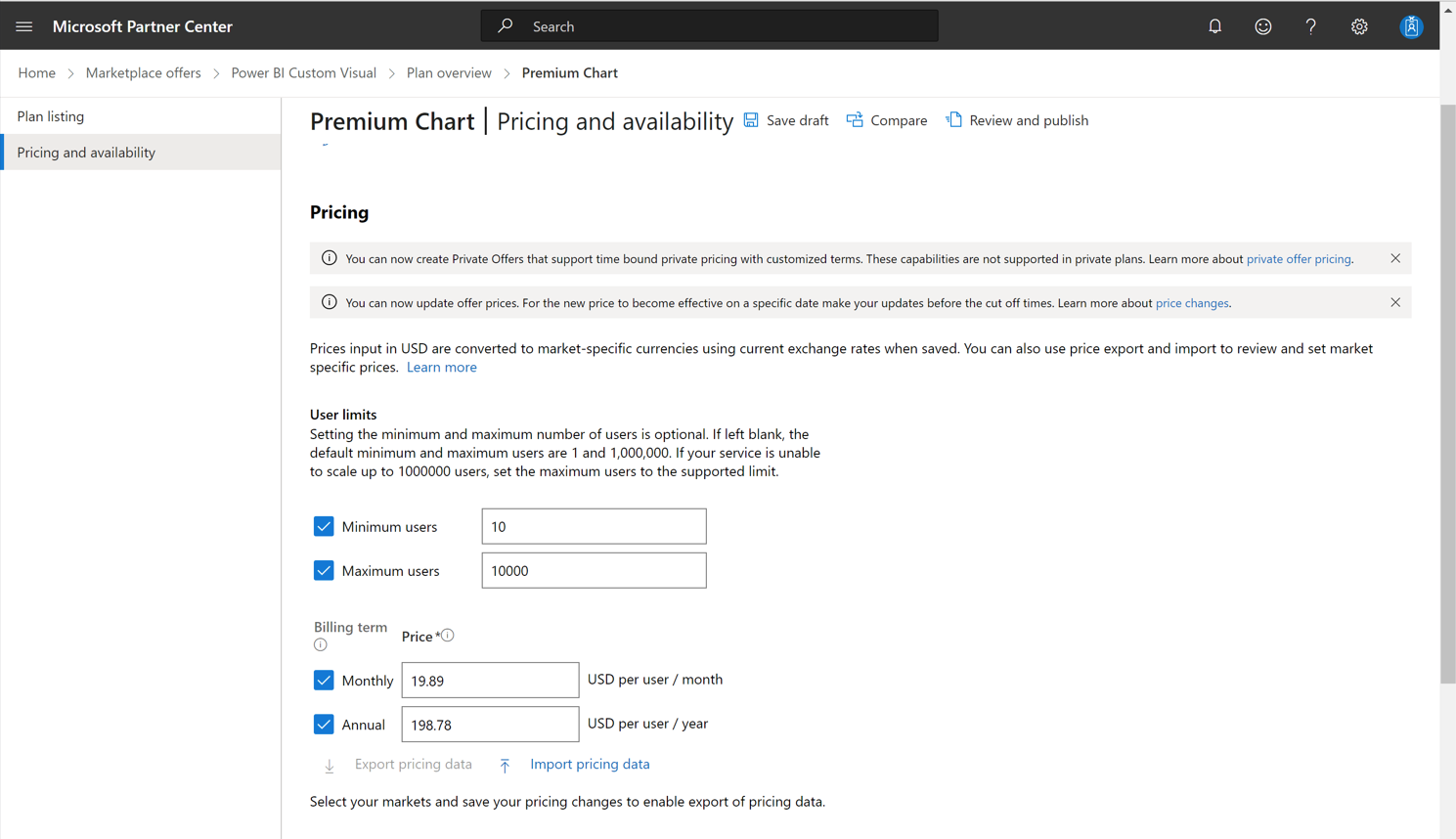The height and width of the screenshot is (839, 1456).
Task: Click Review and publish
Action: coord(1017,120)
